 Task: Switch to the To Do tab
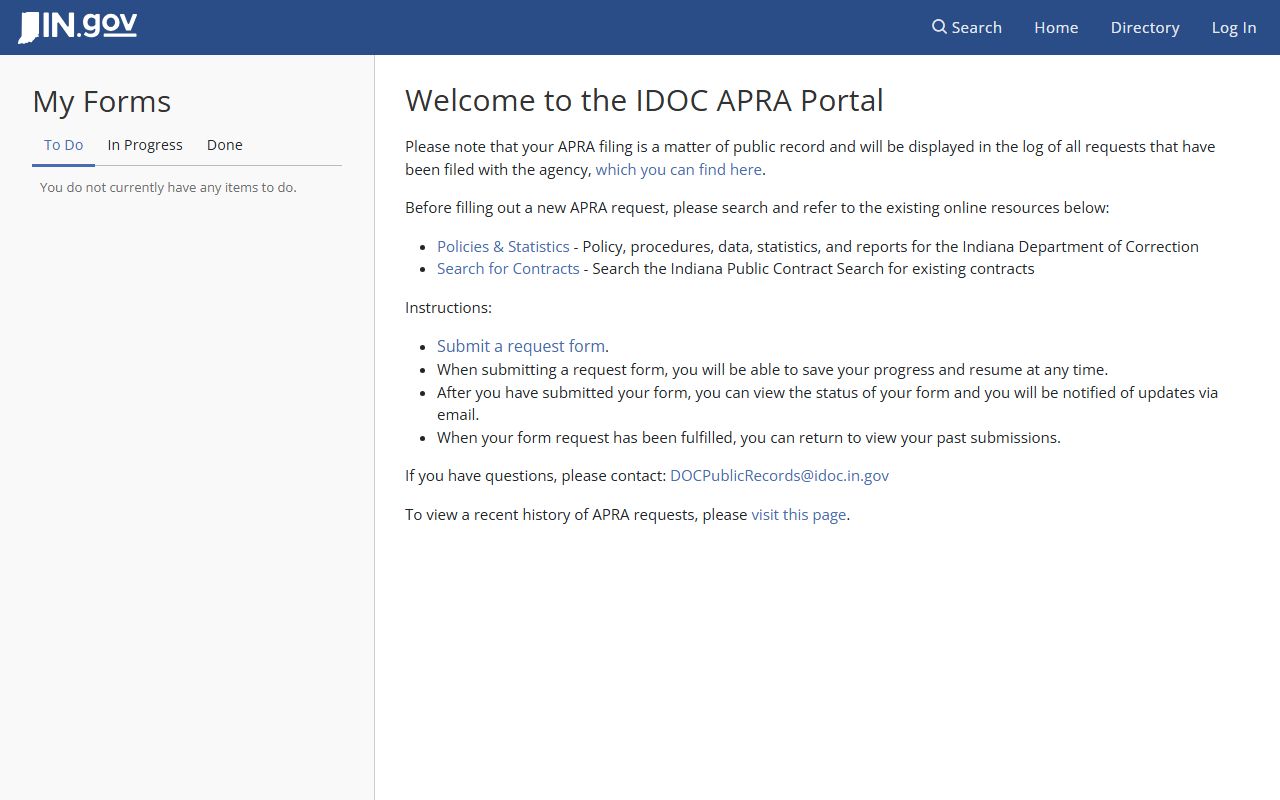coord(64,145)
